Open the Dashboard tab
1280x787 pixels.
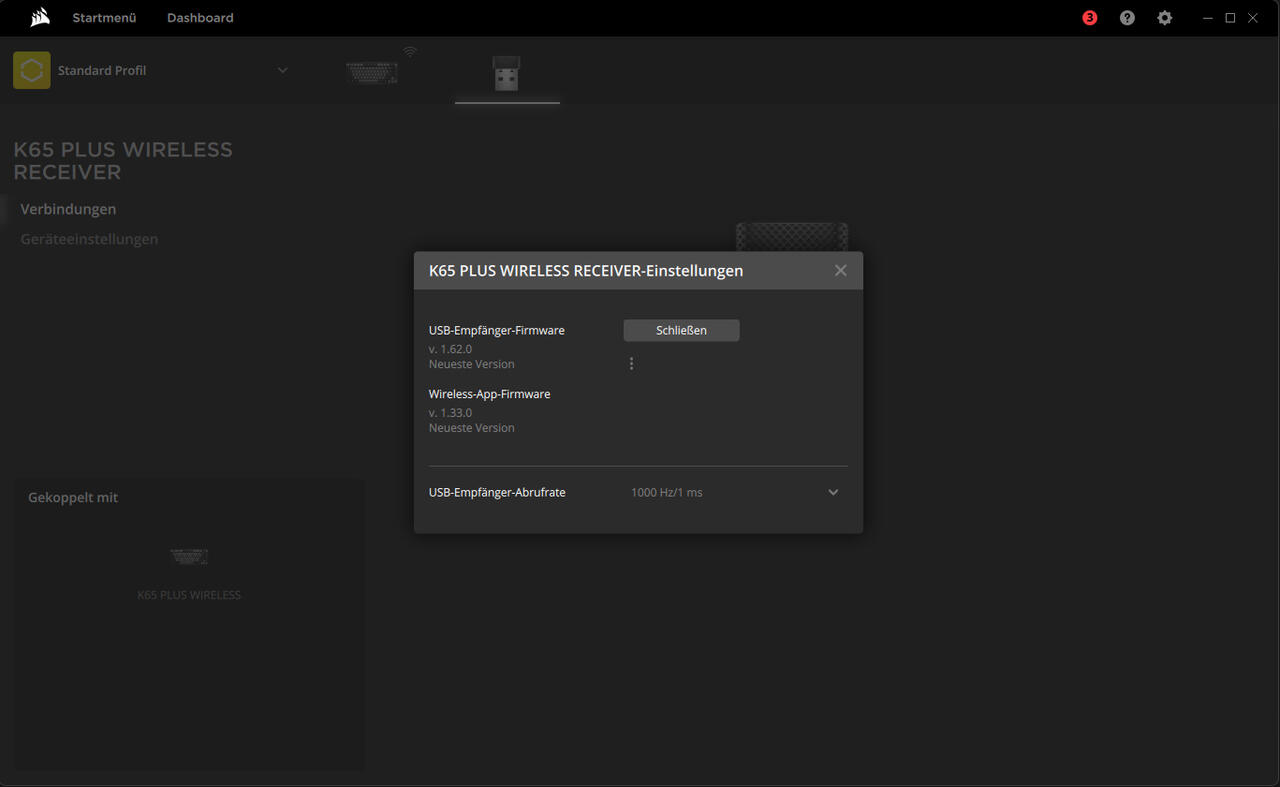point(200,18)
